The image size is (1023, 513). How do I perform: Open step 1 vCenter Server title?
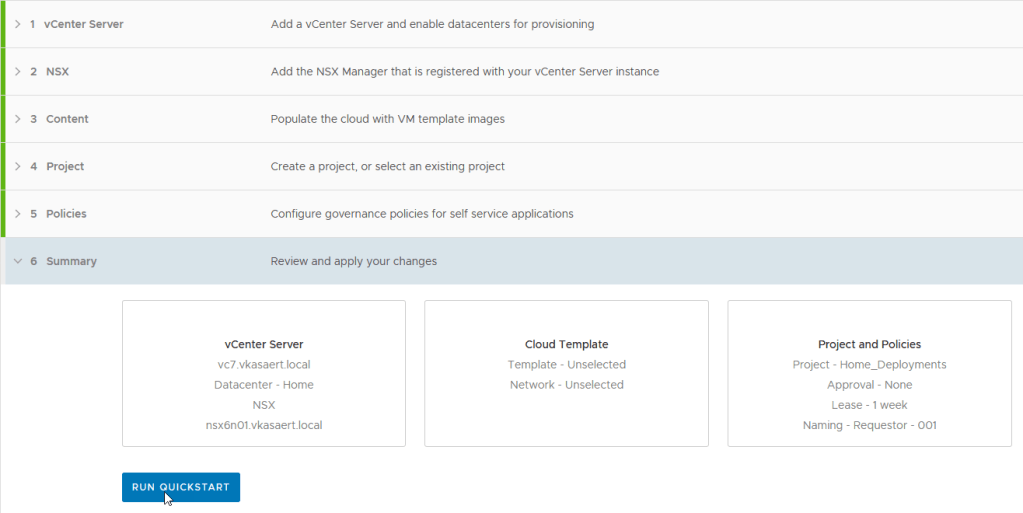[83, 24]
